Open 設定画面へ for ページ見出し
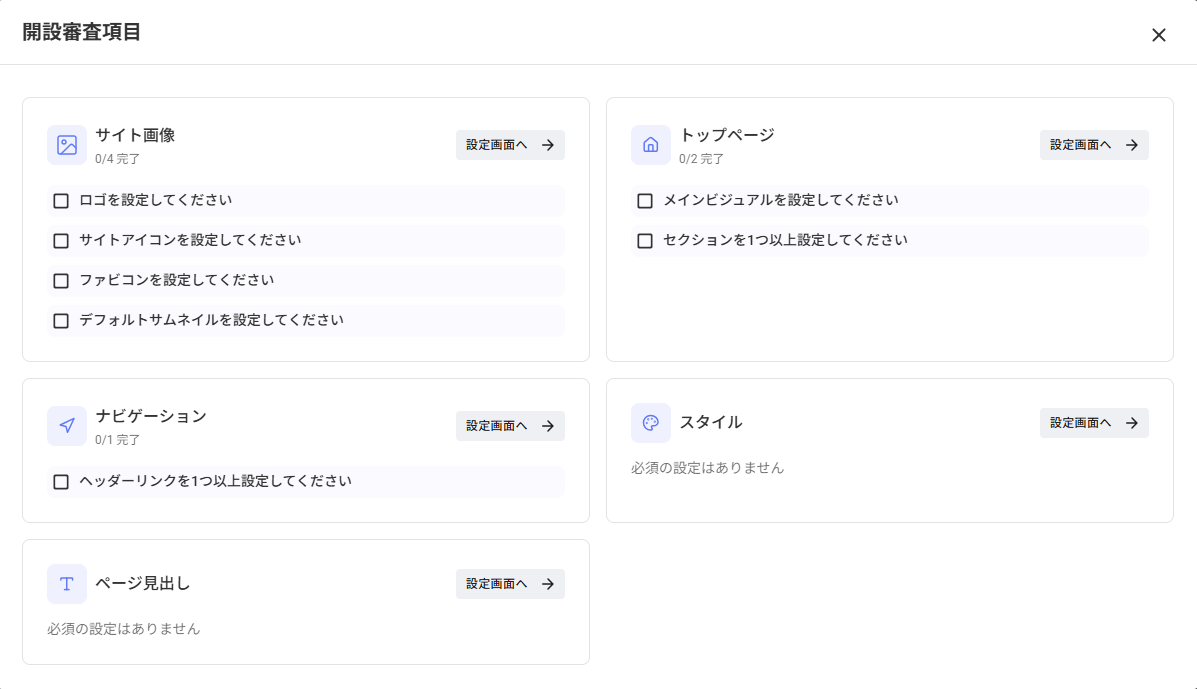The height and width of the screenshot is (689, 1197). (x=510, y=584)
